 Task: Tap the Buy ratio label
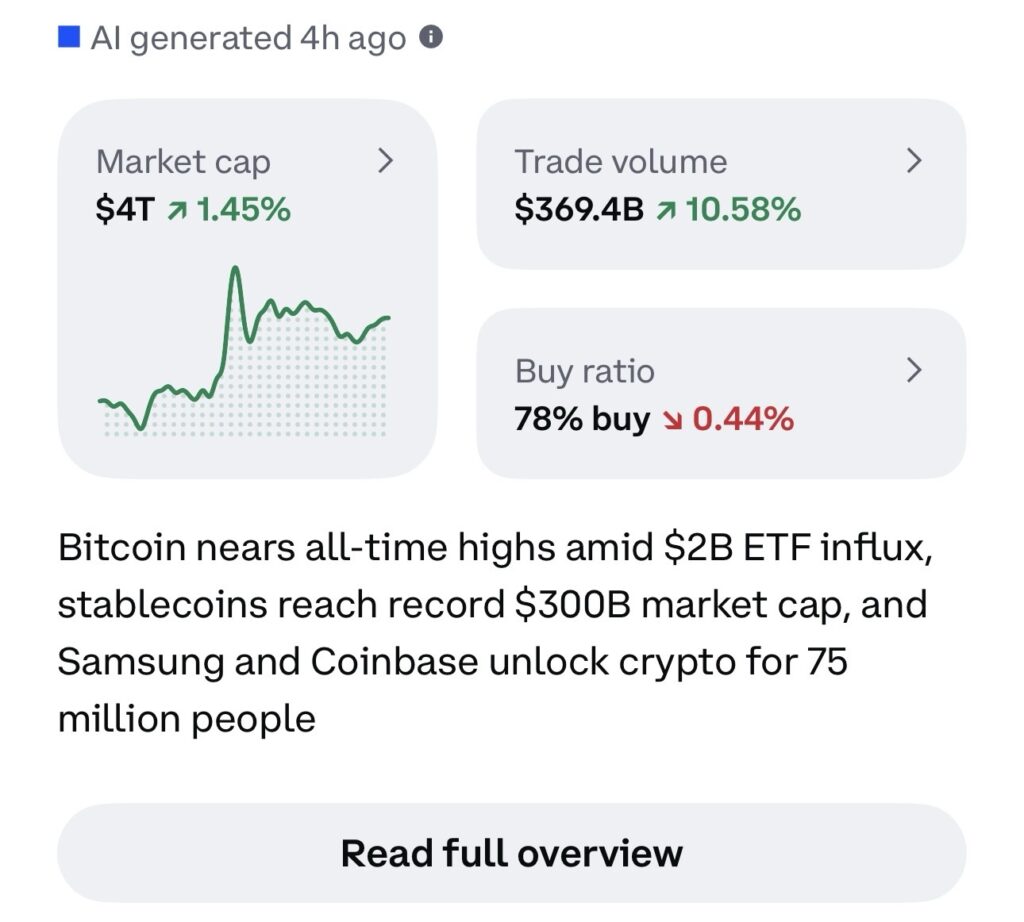click(x=584, y=372)
